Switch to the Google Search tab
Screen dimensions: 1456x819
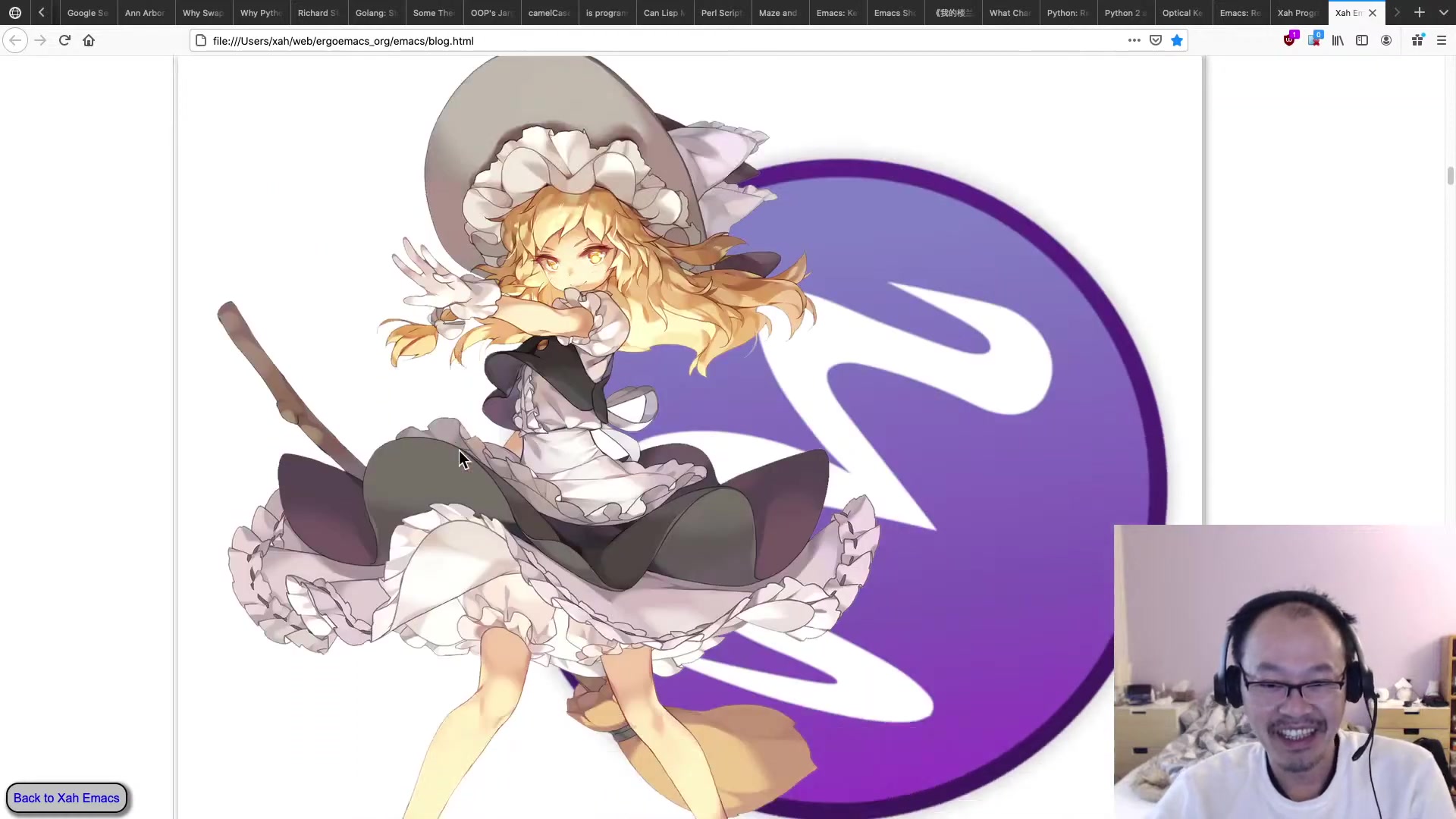click(x=88, y=13)
